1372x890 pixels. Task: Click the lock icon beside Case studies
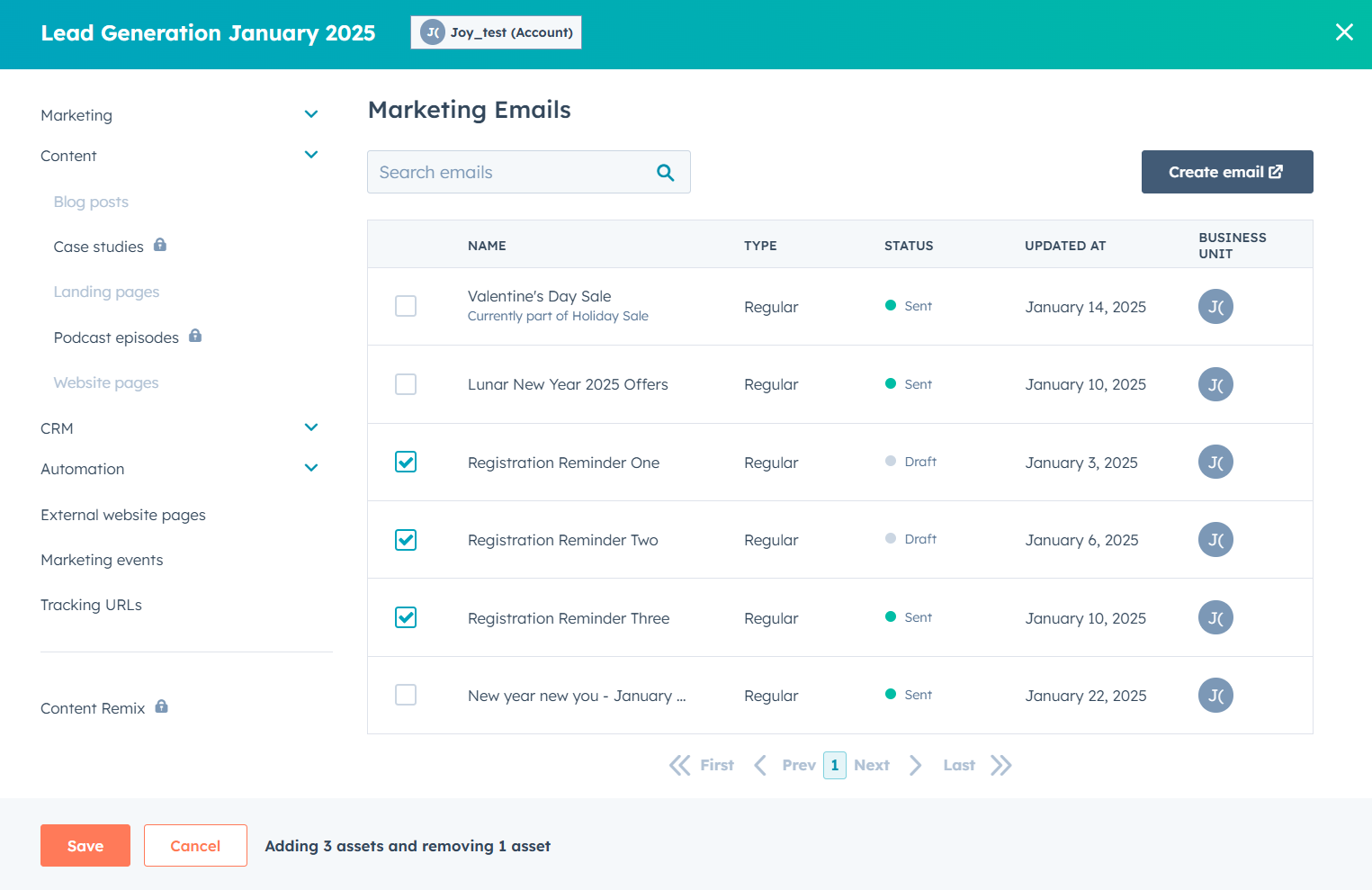point(160,245)
